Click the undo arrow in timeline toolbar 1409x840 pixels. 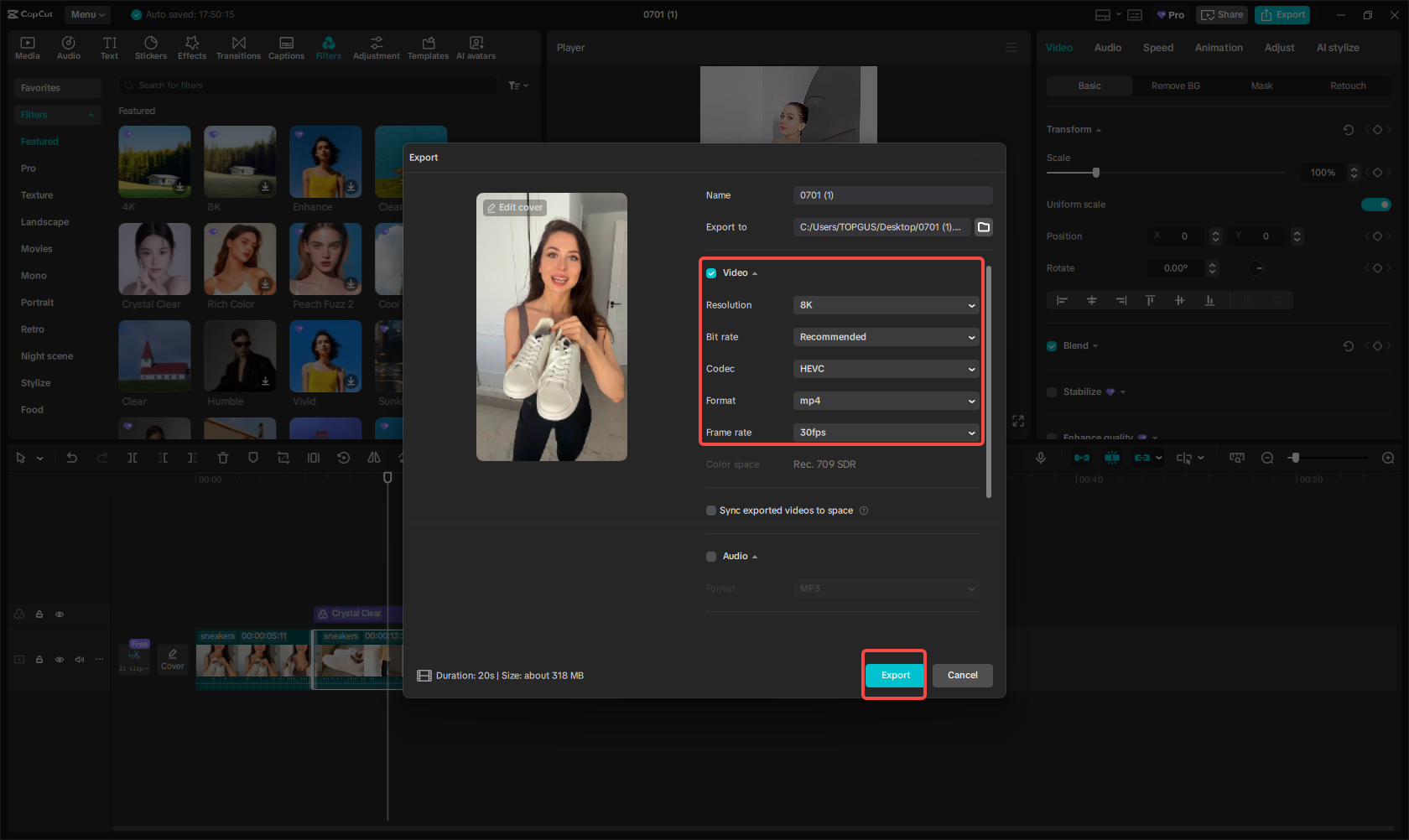(x=72, y=458)
